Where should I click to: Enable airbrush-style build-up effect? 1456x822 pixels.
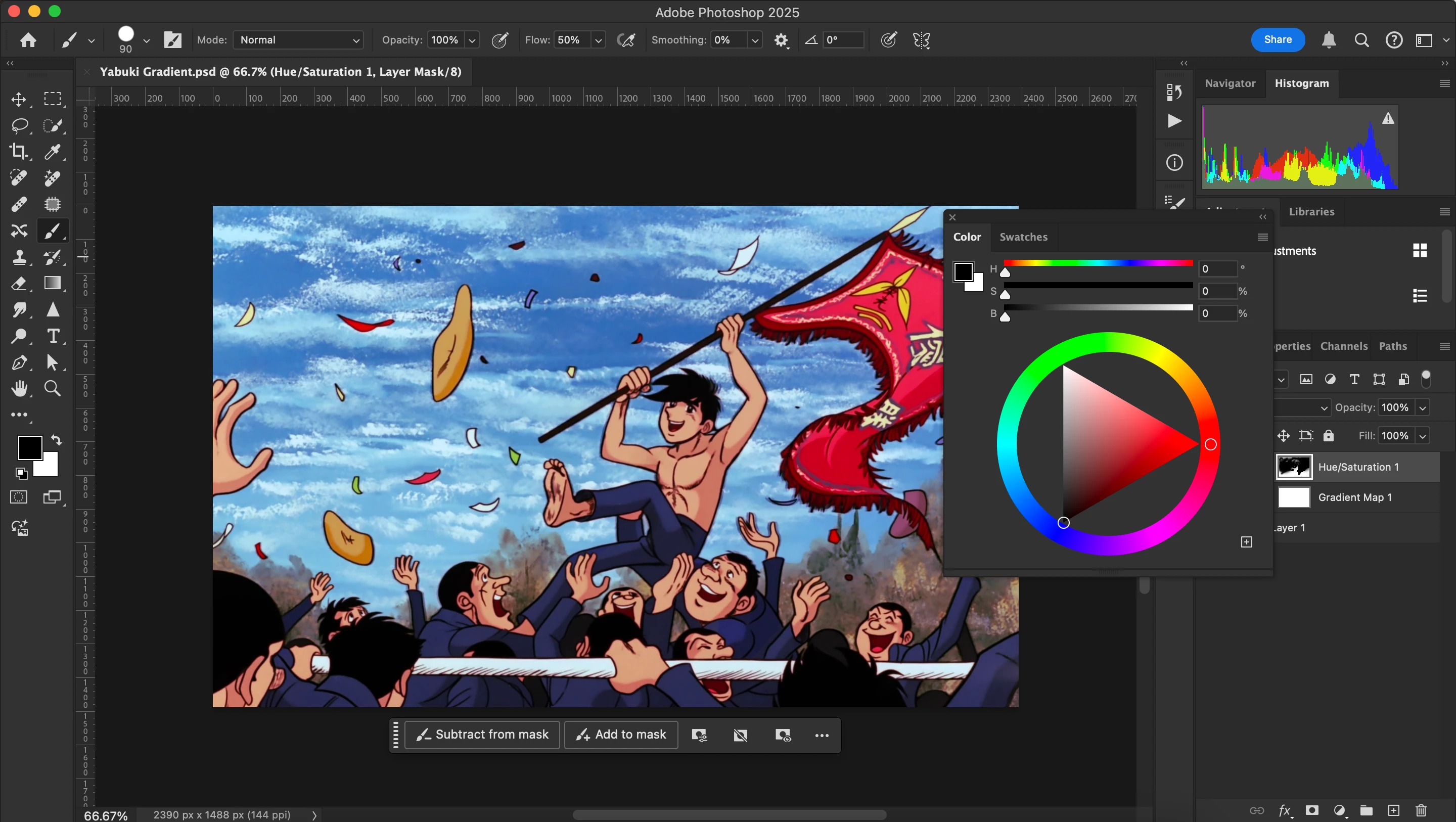pyautogui.click(x=626, y=40)
